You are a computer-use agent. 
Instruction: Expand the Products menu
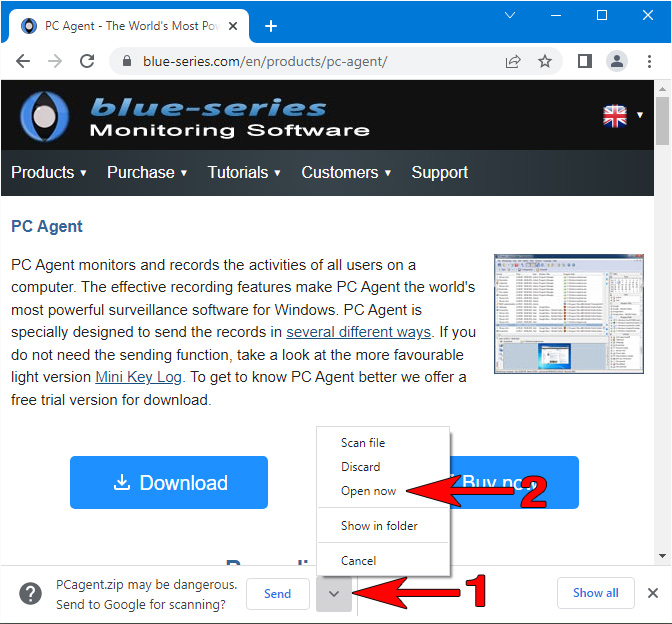[49, 172]
